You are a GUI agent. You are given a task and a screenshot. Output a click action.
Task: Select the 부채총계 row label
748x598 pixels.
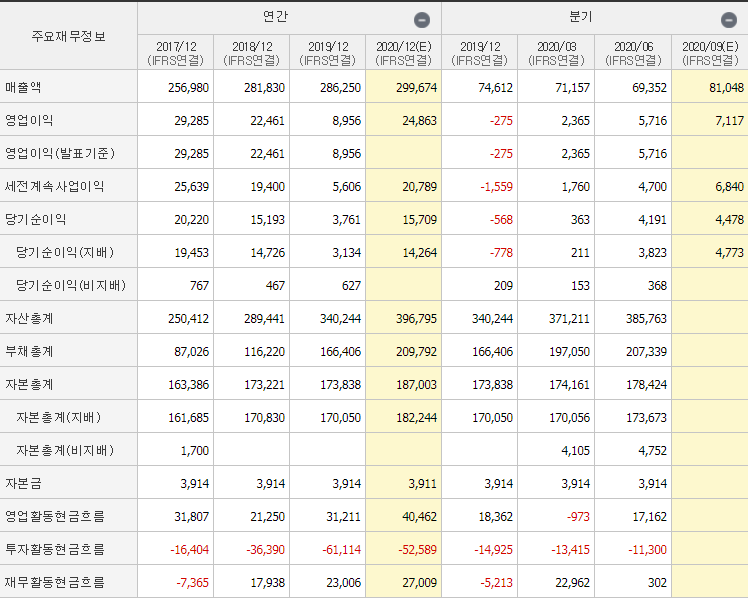(29, 351)
